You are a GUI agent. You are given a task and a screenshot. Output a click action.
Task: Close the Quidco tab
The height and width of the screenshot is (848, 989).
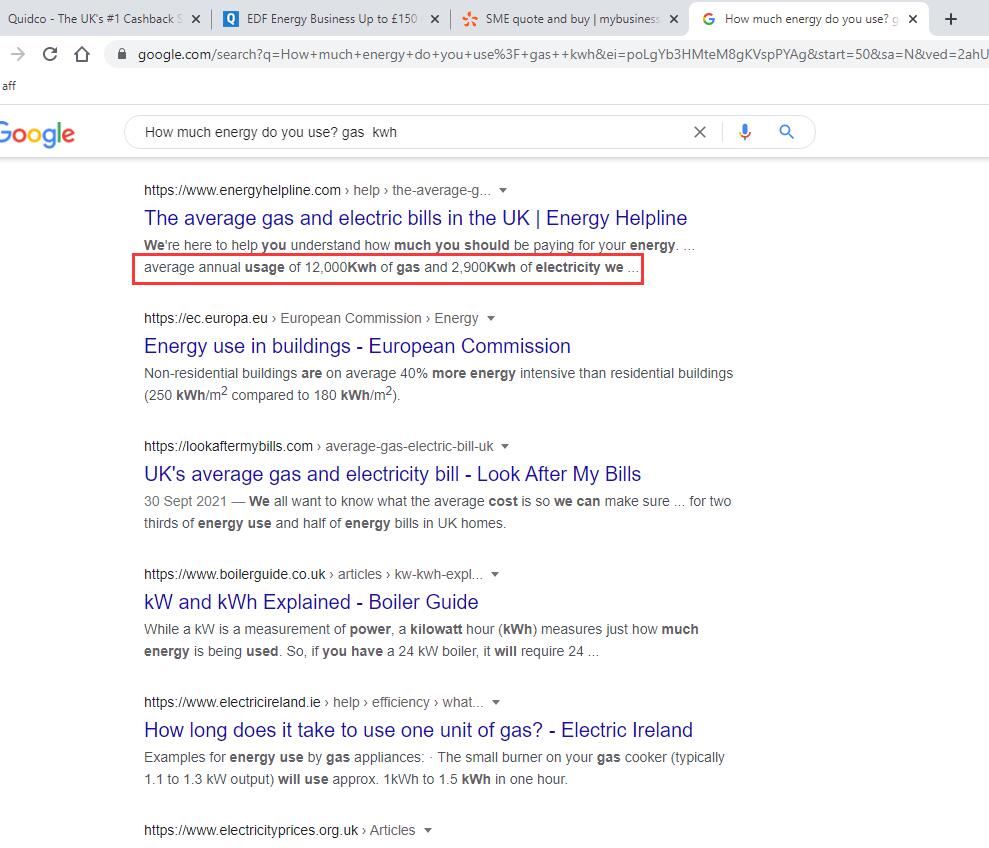coord(196,19)
